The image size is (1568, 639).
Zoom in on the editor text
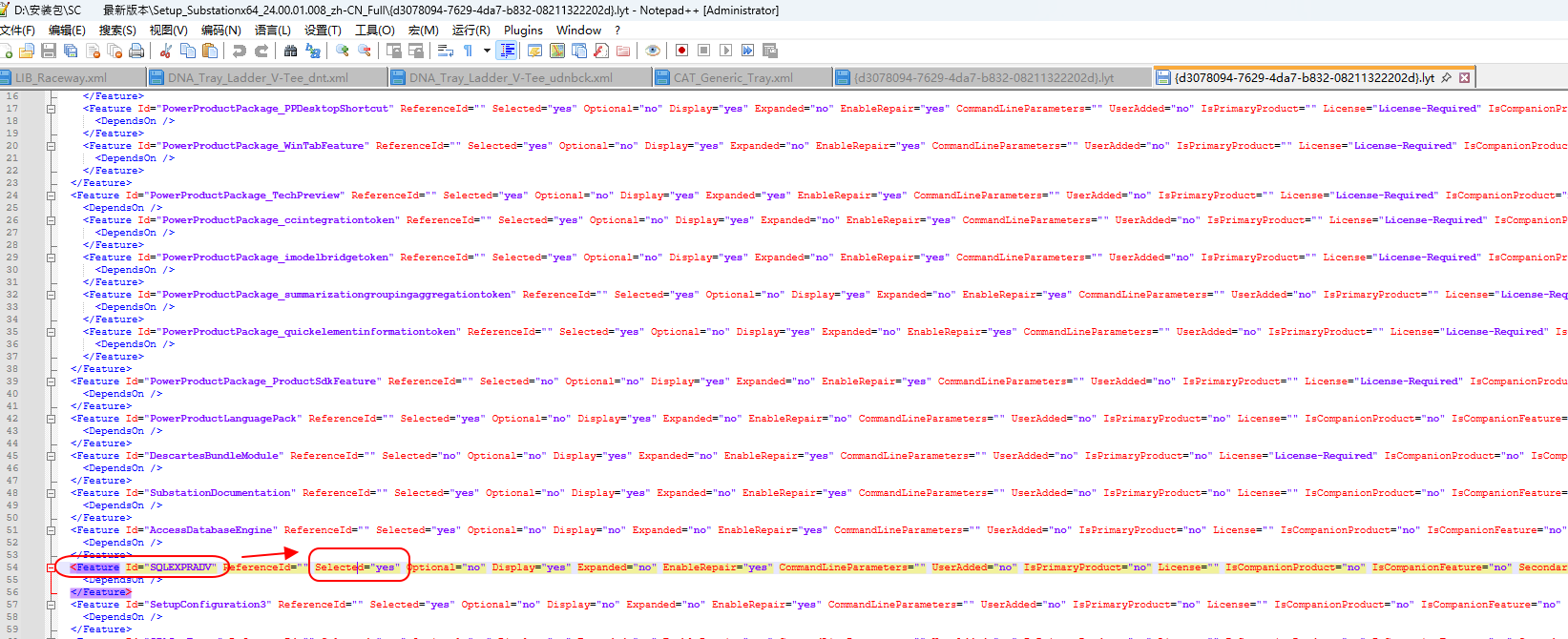pyautogui.click(x=342, y=51)
